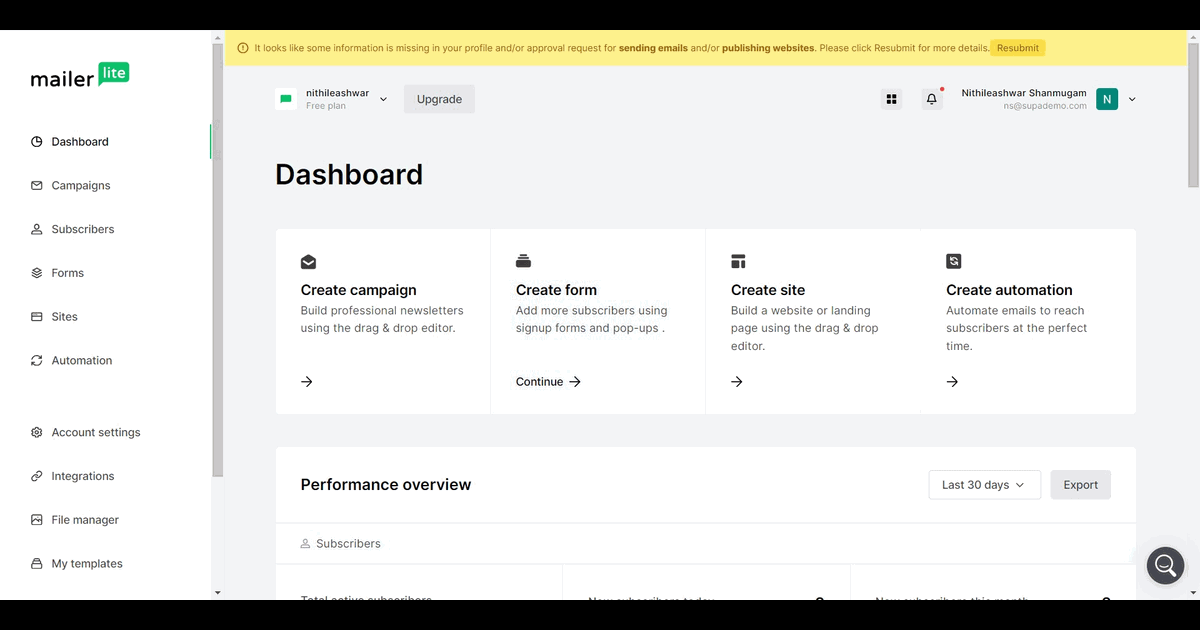Click the Performance overview heading
The image size is (1200, 630).
click(x=386, y=485)
